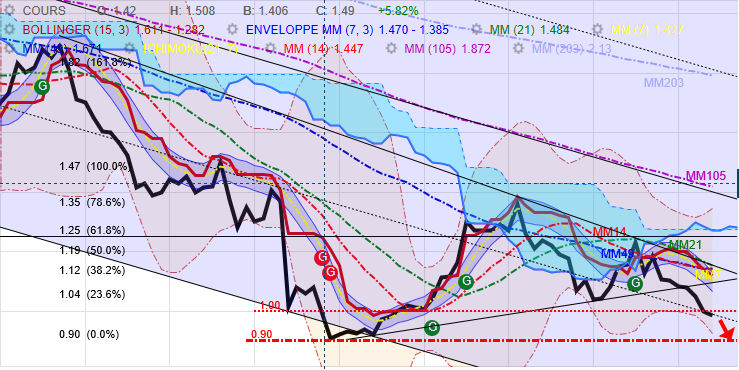Select the red 0.90 support line label

(x=262, y=334)
